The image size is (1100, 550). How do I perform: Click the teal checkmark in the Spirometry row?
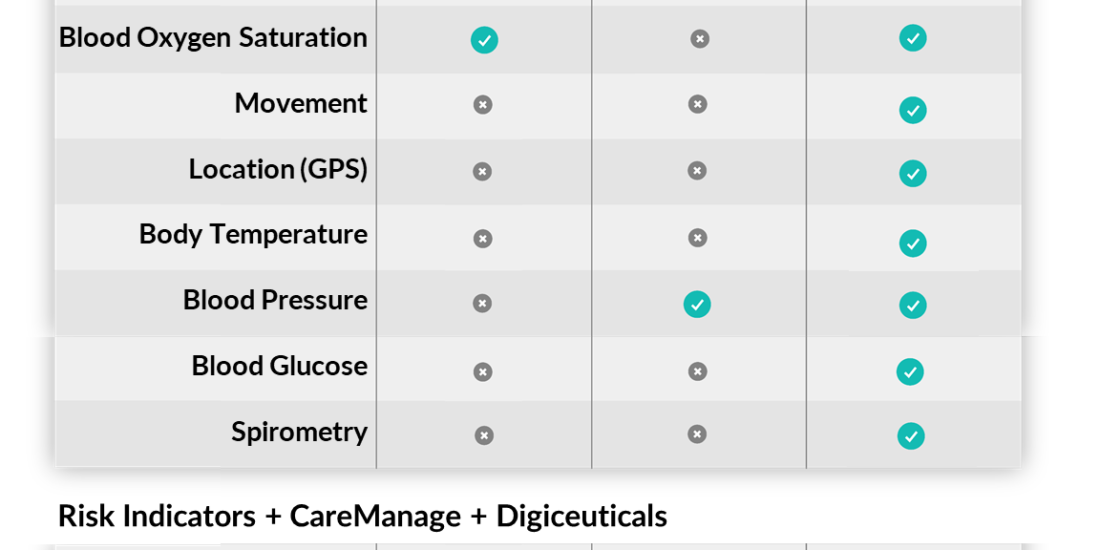(911, 436)
